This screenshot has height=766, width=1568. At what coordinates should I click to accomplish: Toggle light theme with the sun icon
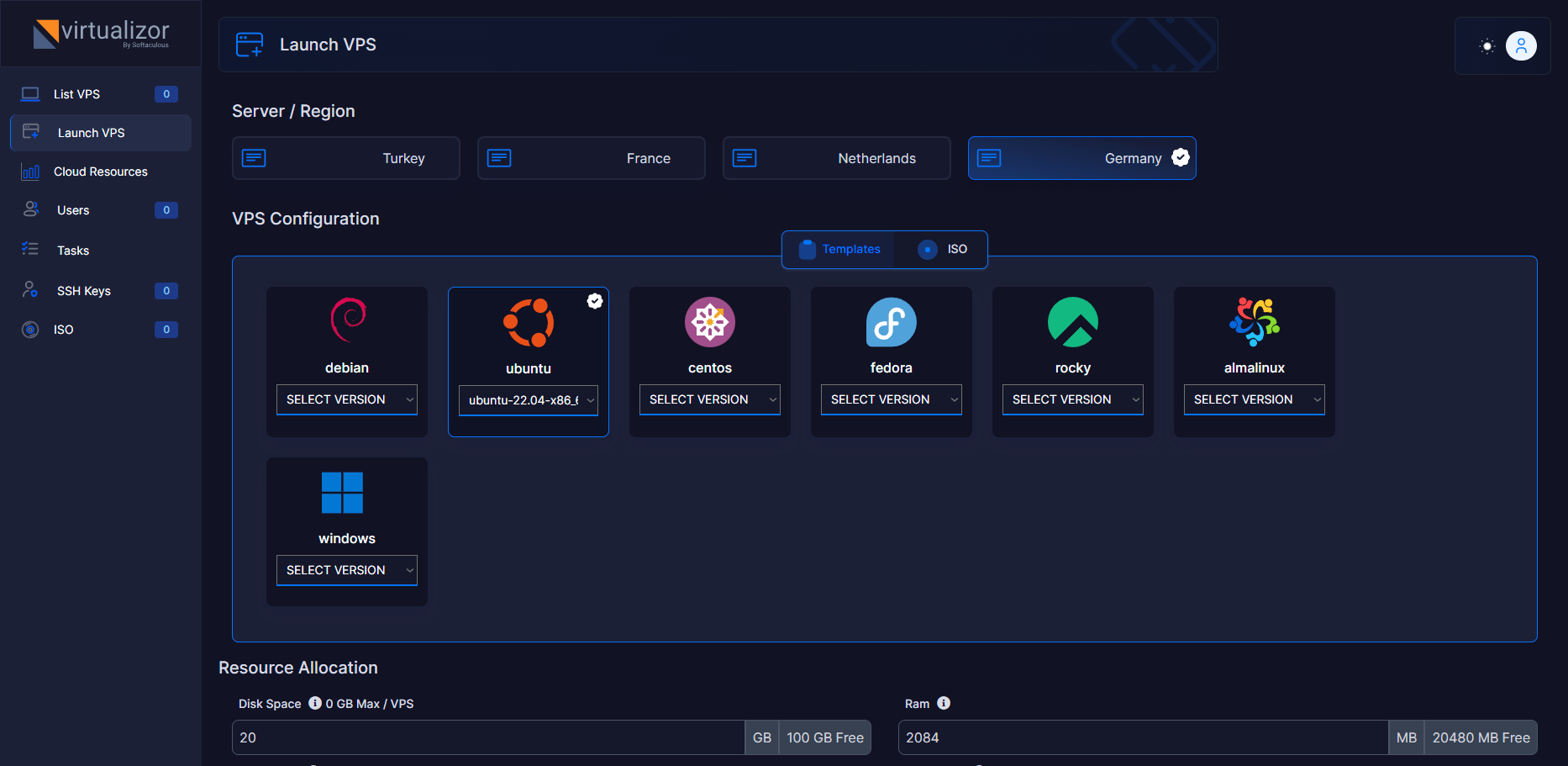tap(1487, 46)
